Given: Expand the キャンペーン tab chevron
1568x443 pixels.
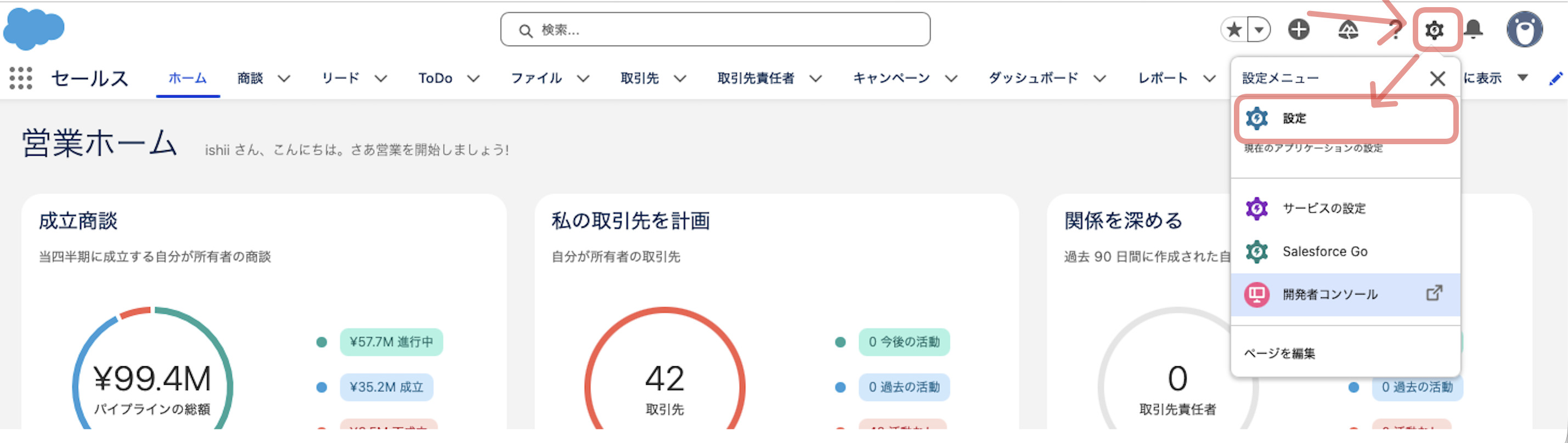Looking at the screenshot, I should [951, 78].
